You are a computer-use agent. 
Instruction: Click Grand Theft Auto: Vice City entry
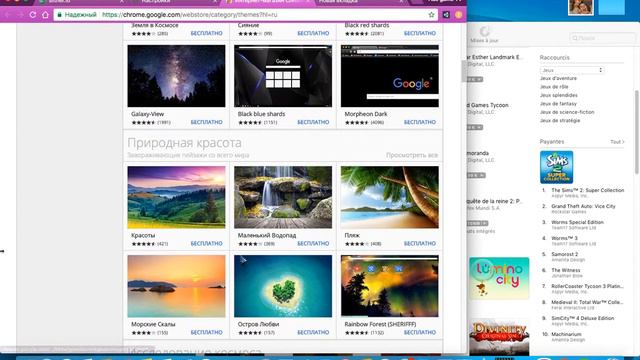(x=583, y=207)
